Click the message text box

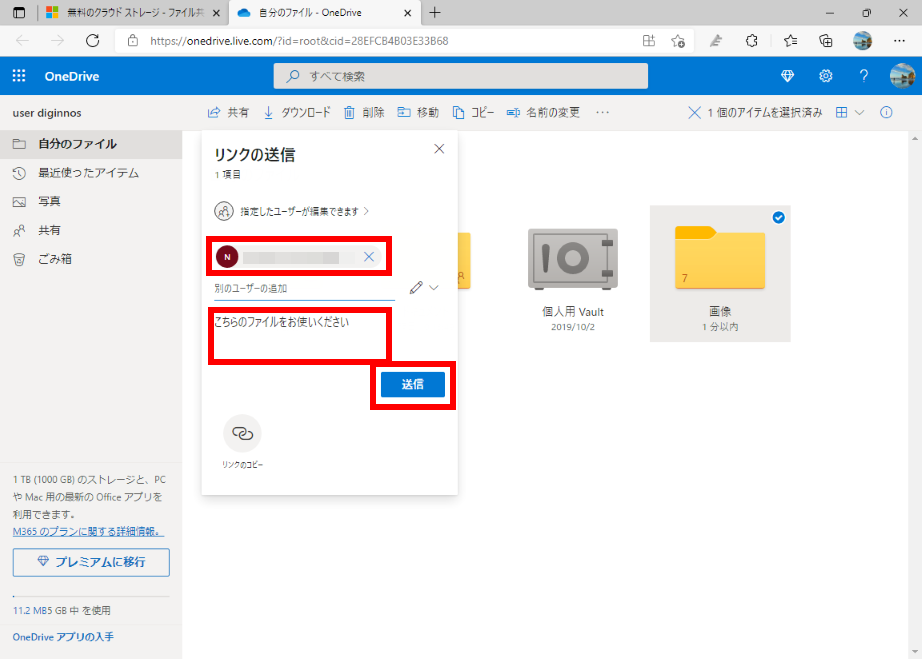pos(299,335)
